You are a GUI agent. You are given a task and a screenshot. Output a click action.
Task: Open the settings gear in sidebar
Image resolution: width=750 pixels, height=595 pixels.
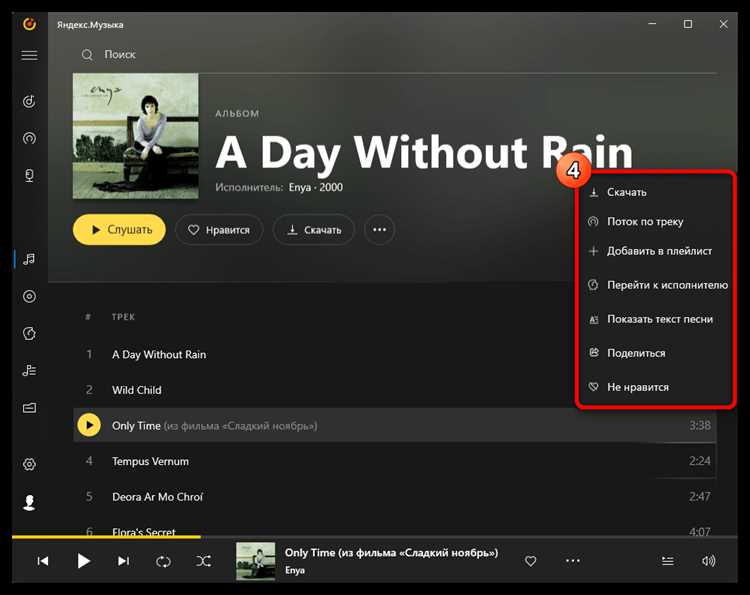click(29, 464)
